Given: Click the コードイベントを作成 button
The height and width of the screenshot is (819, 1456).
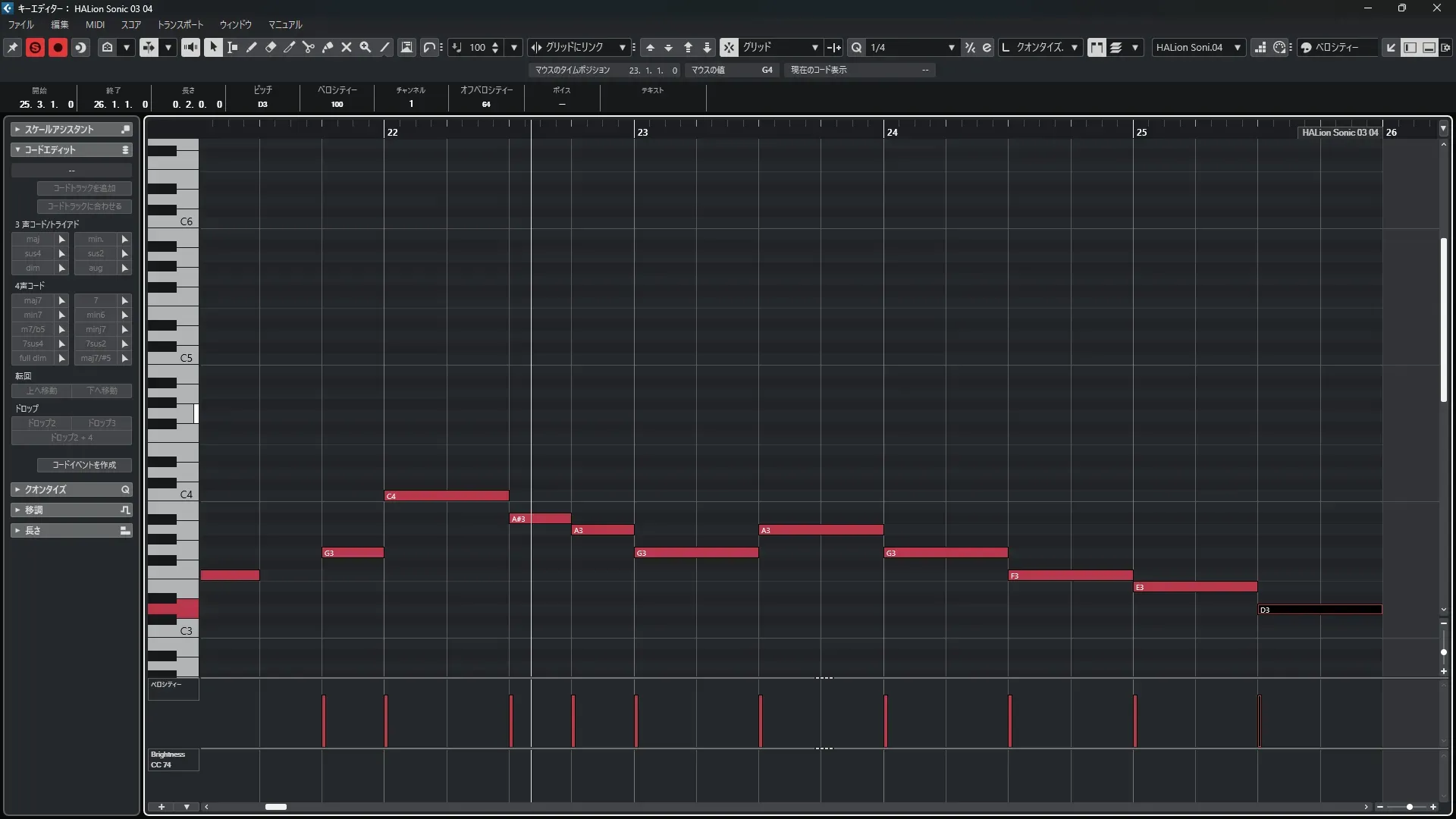Looking at the screenshot, I should [x=84, y=465].
